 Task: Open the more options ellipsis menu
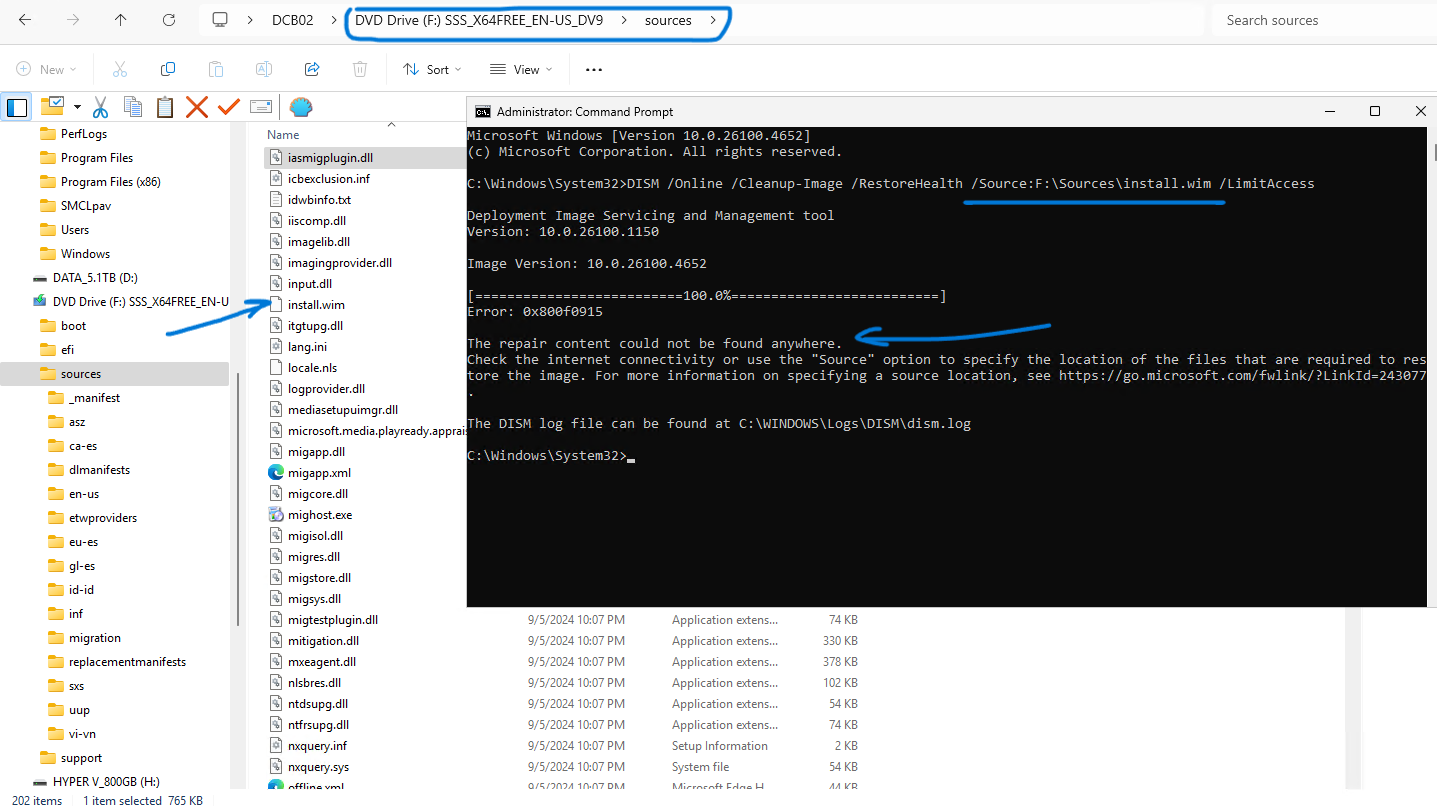pyautogui.click(x=594, y=70)
